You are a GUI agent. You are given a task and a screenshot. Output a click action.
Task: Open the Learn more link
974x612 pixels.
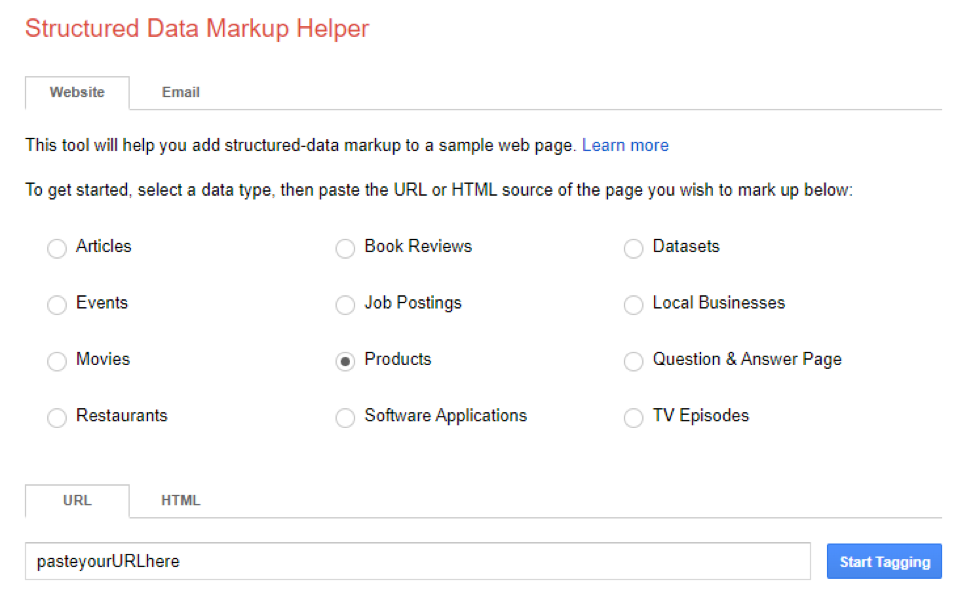coord(625,145)
